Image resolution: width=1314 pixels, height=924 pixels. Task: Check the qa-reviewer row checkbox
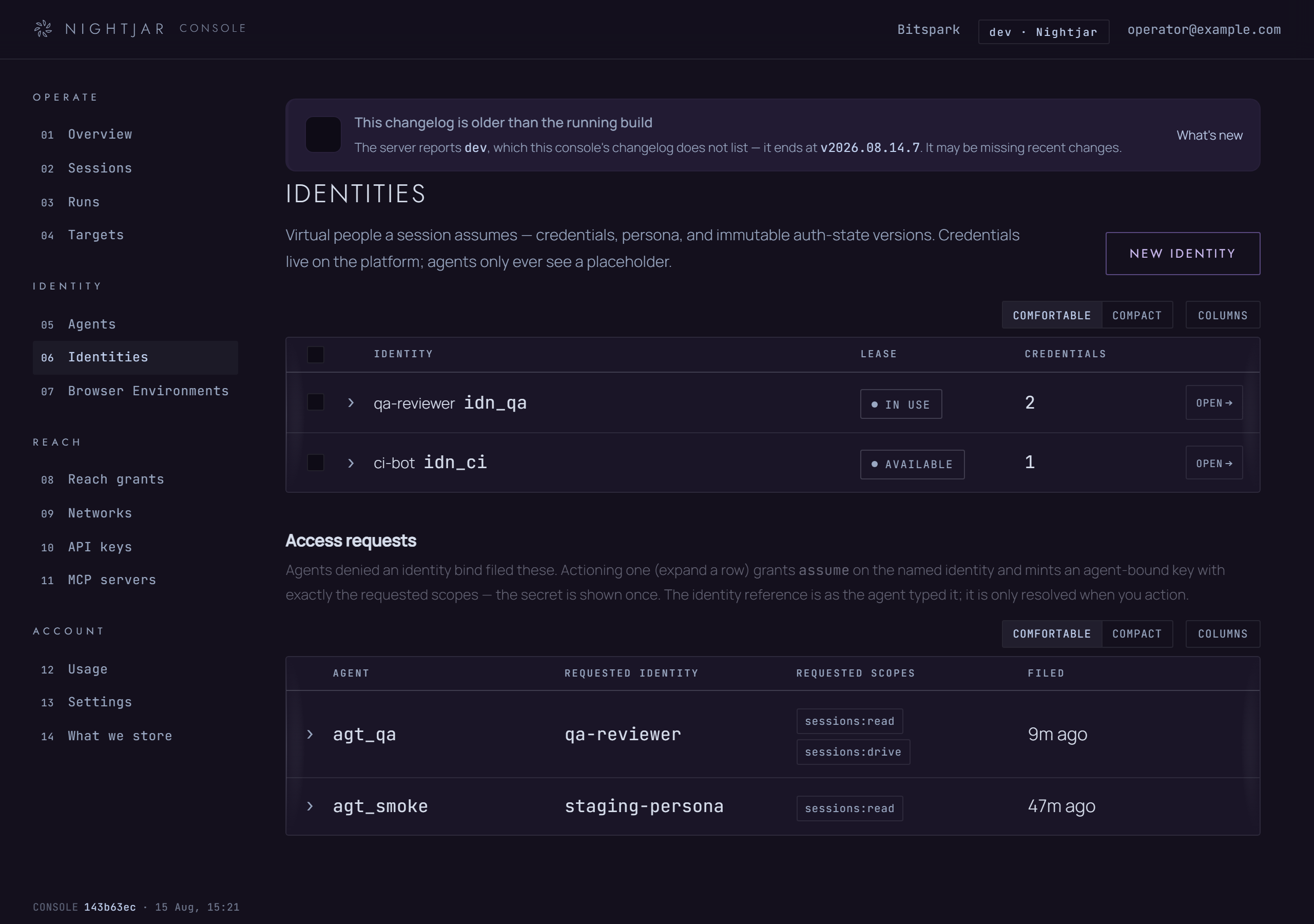tap(316, 402)
